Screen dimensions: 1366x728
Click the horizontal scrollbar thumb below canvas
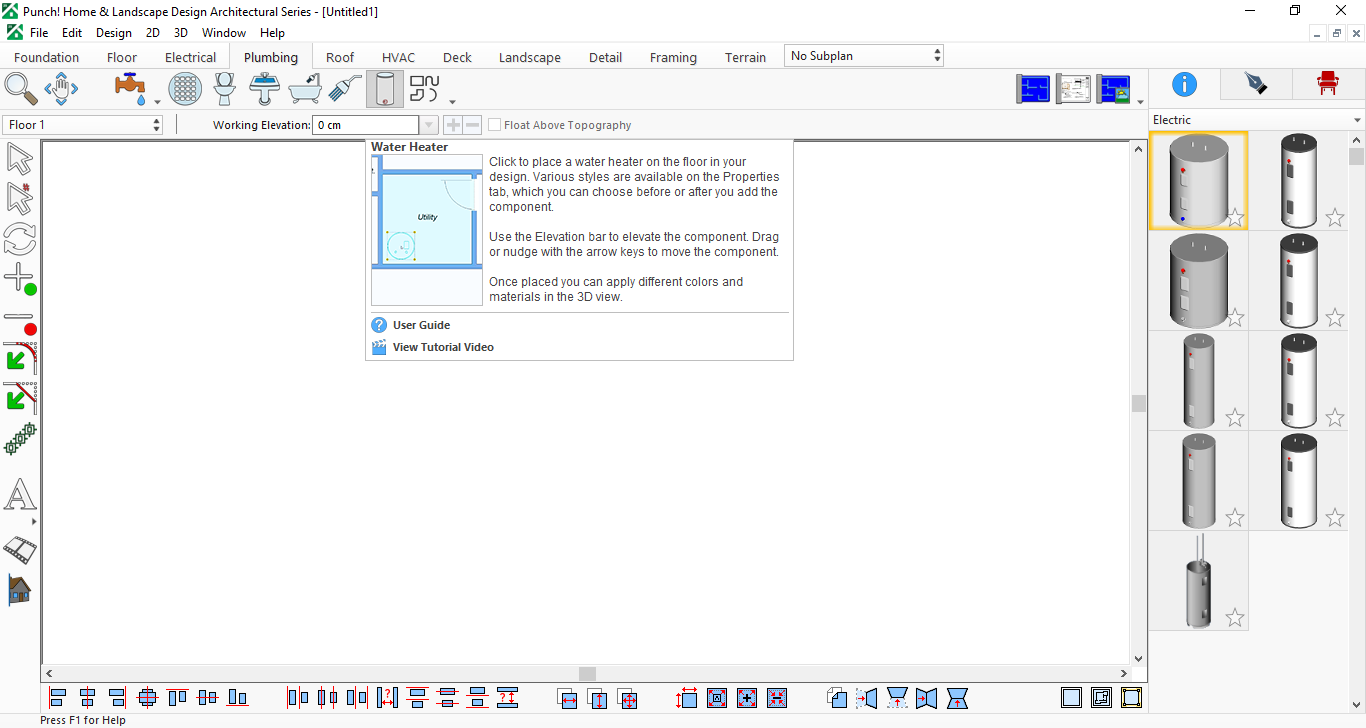pyautogui.click(x=587, y=674)
